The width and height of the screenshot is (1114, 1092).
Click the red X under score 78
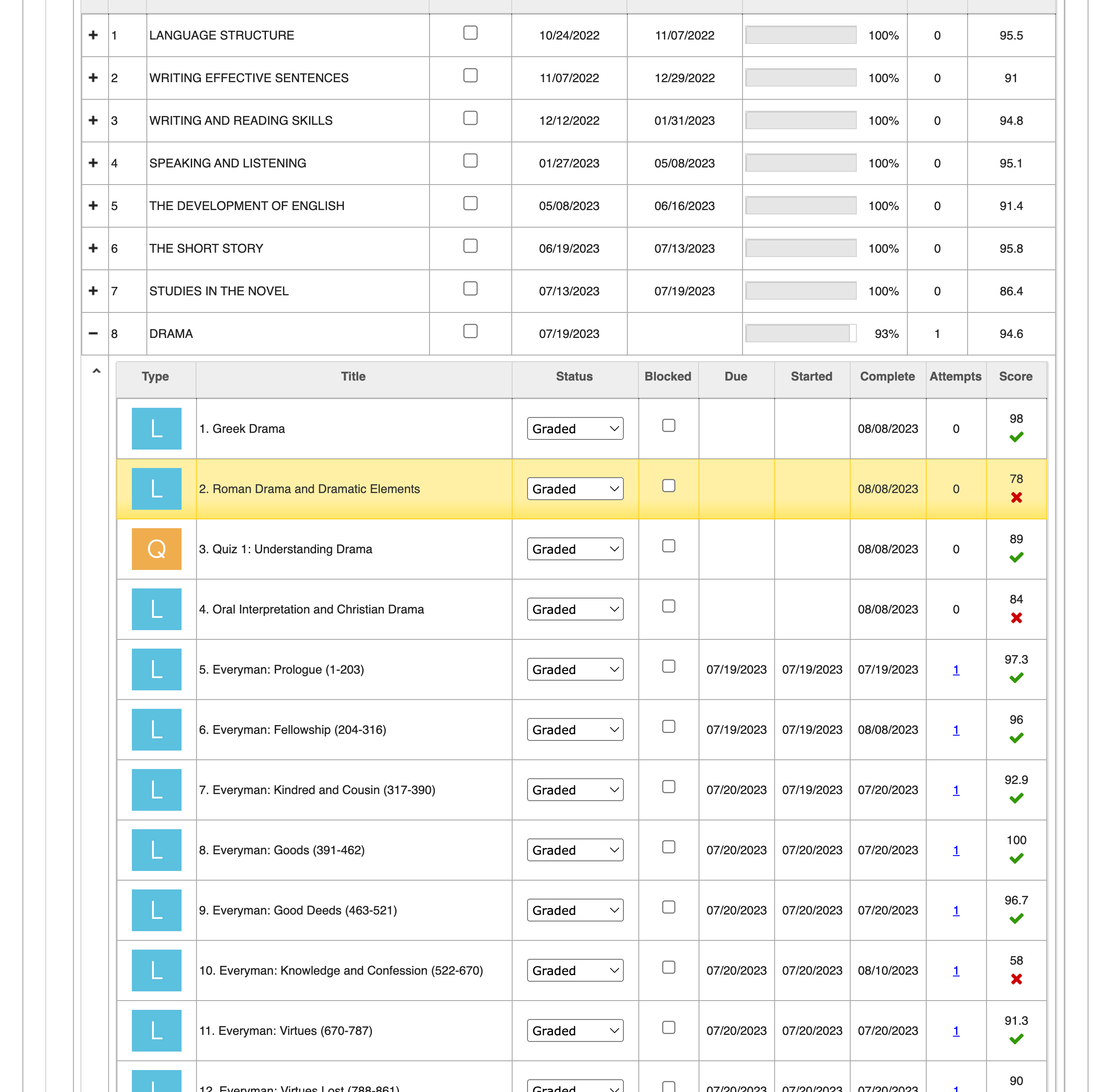(x=1016, y=497)
